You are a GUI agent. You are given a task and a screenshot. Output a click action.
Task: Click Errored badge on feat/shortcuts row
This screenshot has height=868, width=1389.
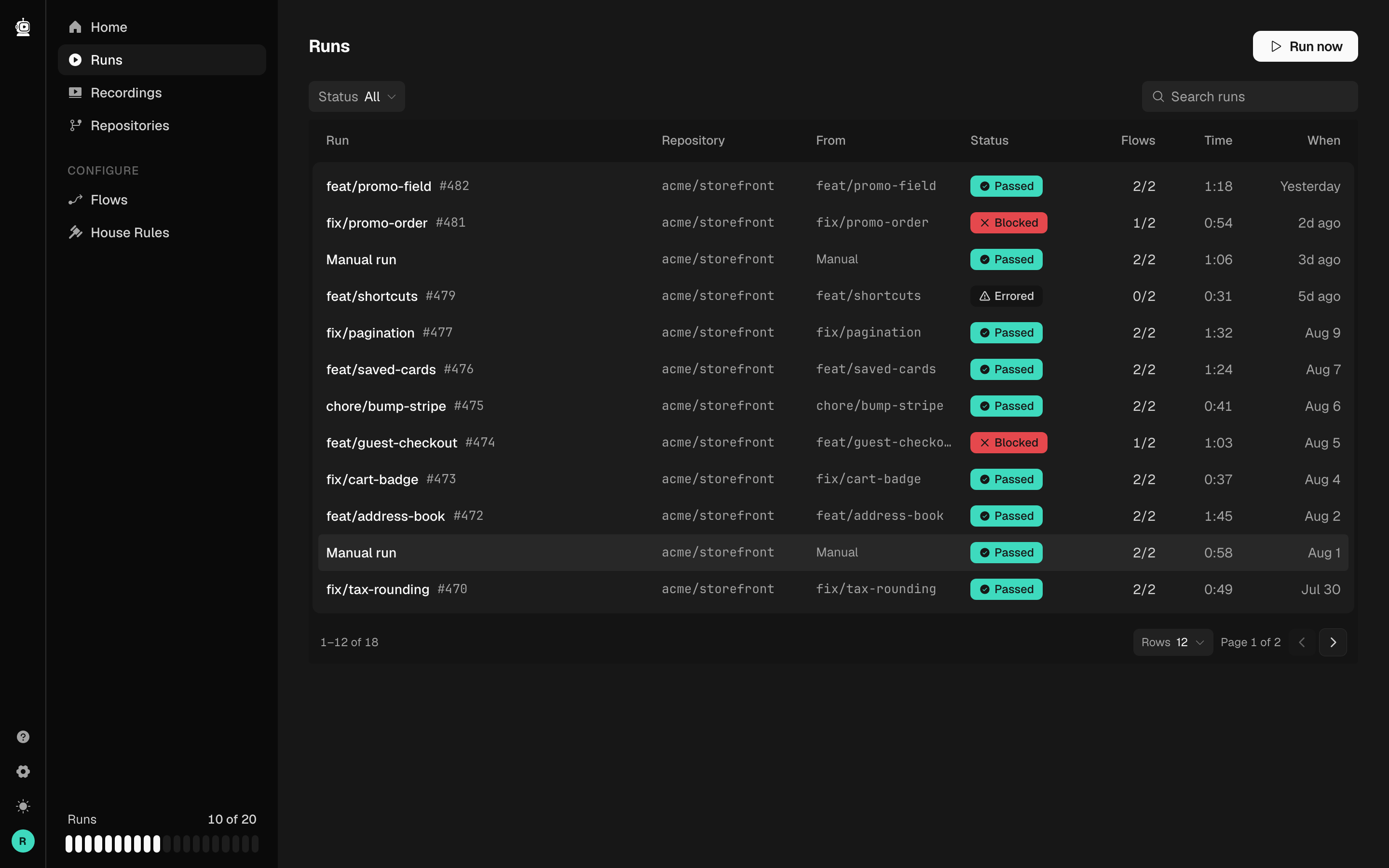coord(1006,296)
